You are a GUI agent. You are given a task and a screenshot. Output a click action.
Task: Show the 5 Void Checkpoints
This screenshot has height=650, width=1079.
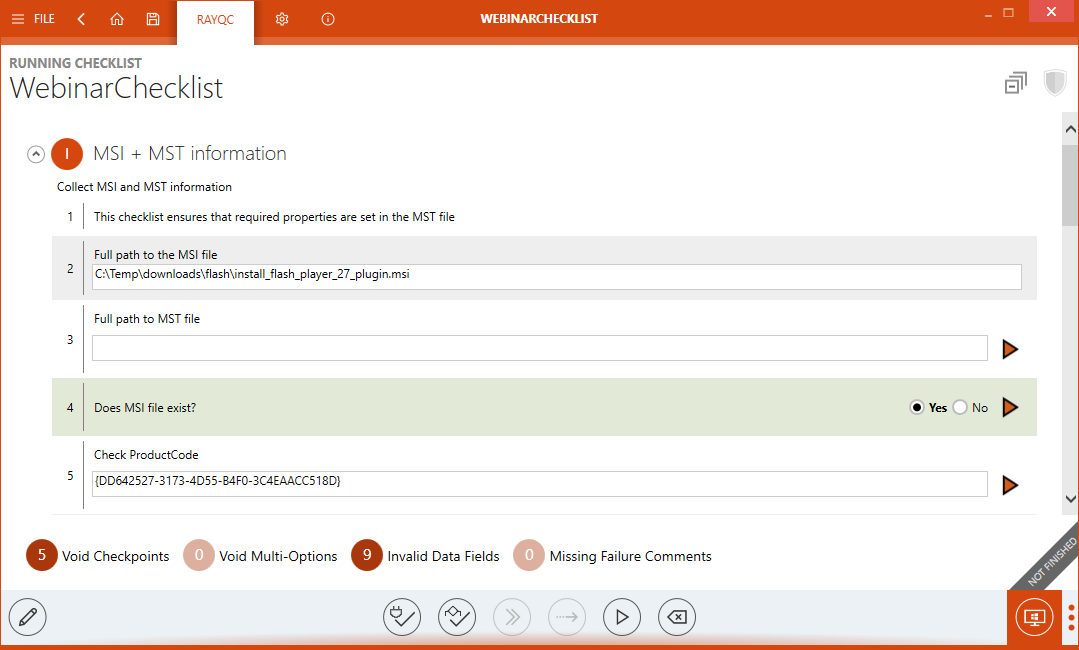click(98, 556)
